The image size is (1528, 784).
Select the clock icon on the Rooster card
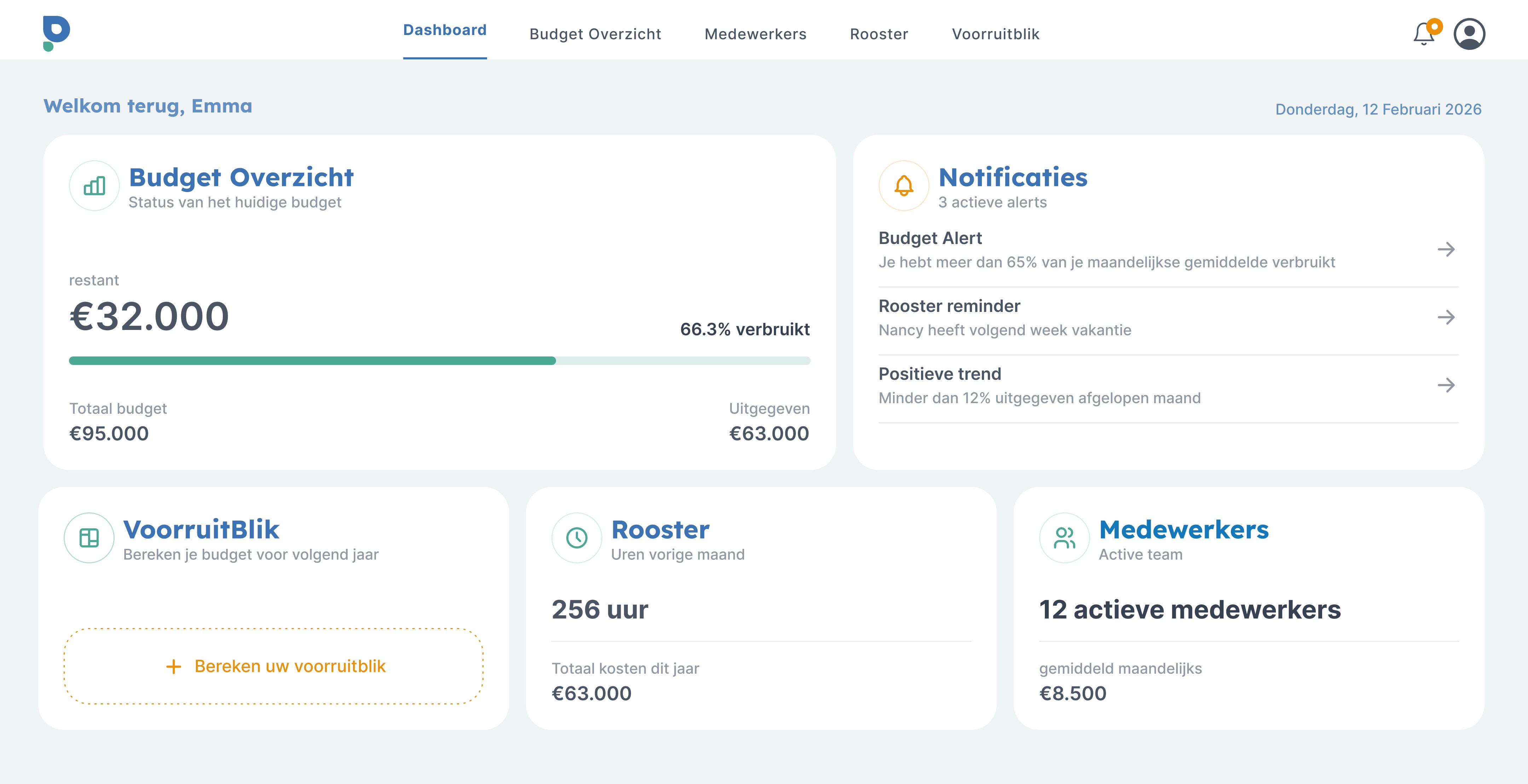(577, 537)
